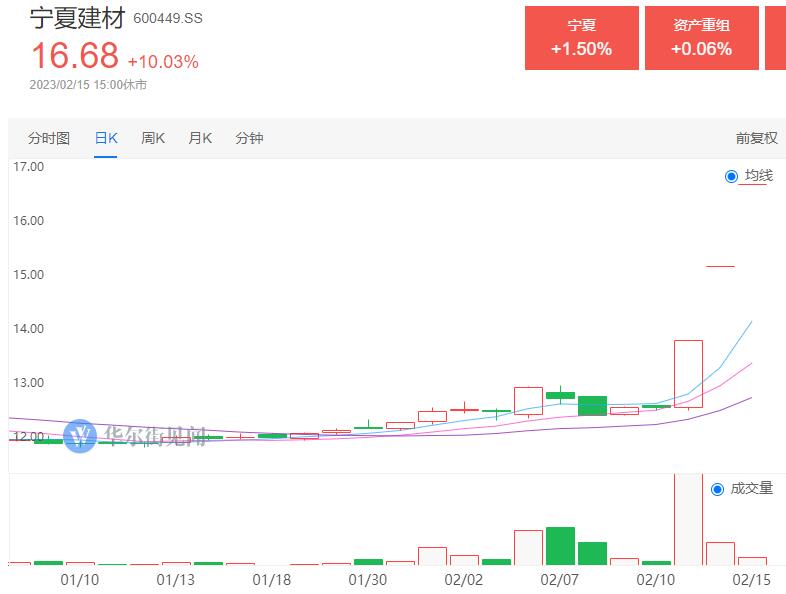Screen dimensions: 786x594
Task: Open the 资产重组 +0.06% sector tile
Action: (701, 38)
